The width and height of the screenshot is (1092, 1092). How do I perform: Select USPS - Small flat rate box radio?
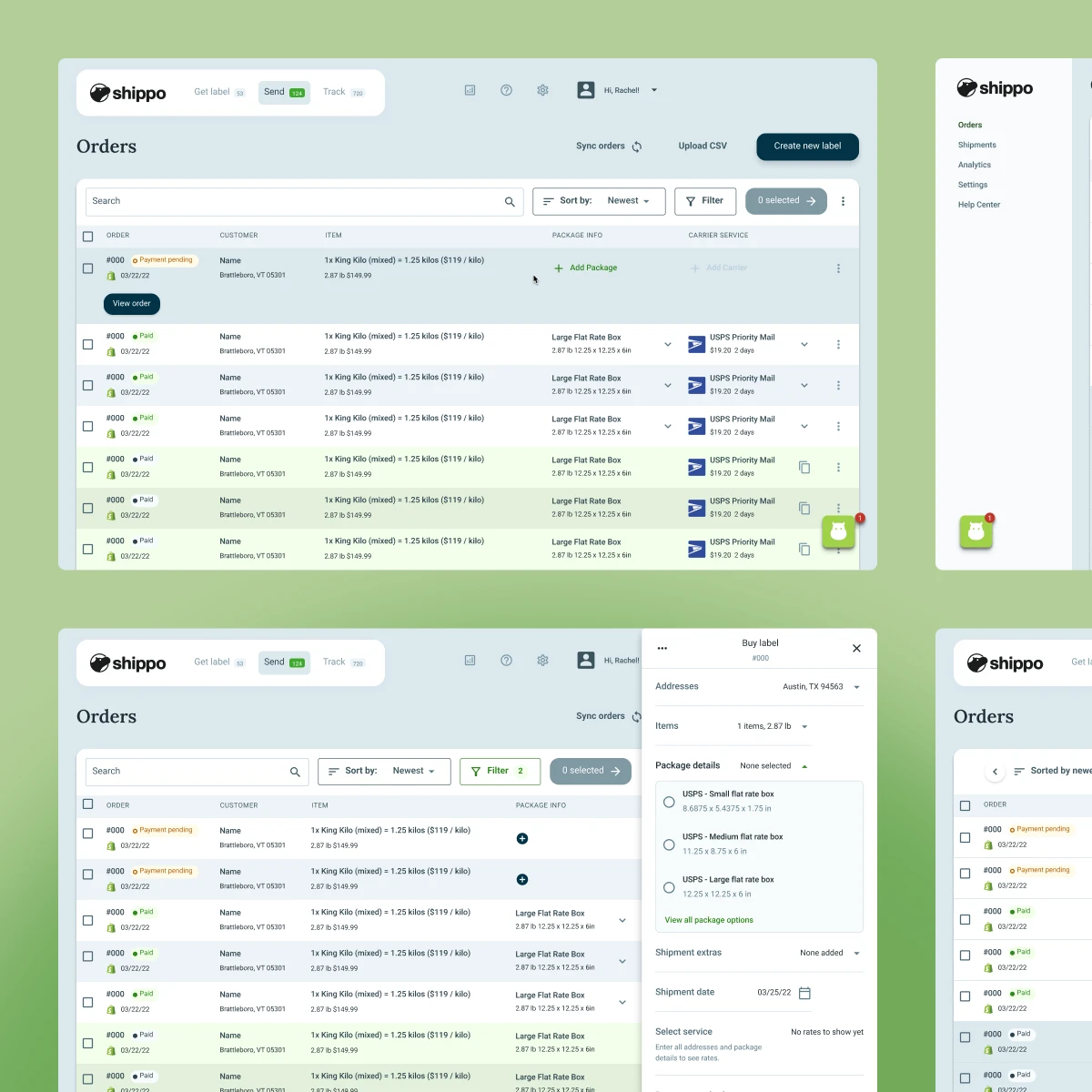click(x=669, y=802)
